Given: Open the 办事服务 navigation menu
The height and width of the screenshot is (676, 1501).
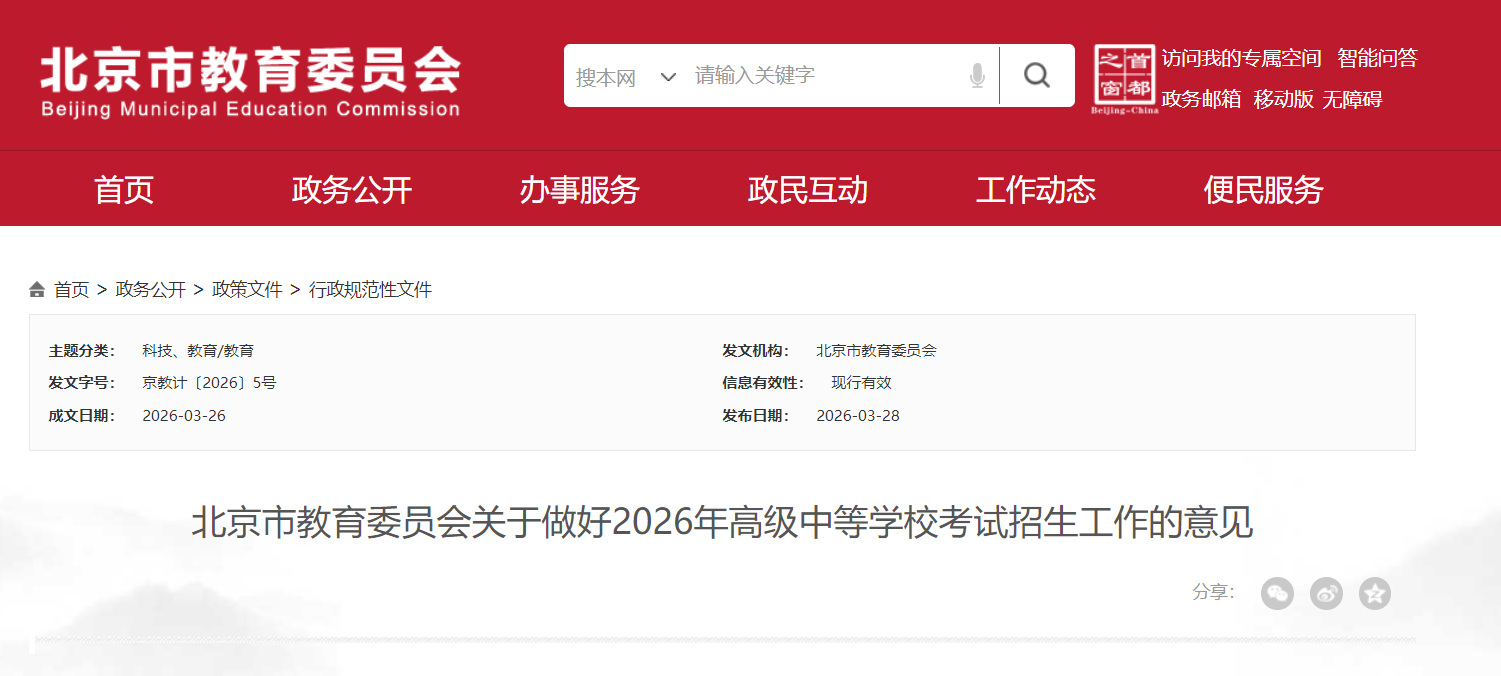Looking at the screenshot, I should [x=579, y=189].
